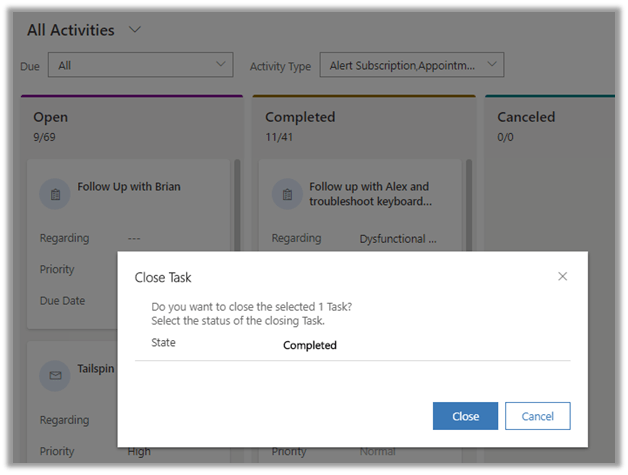Open the Dysfunctional regarding link
628x475 pixels.
coord(398,239)
